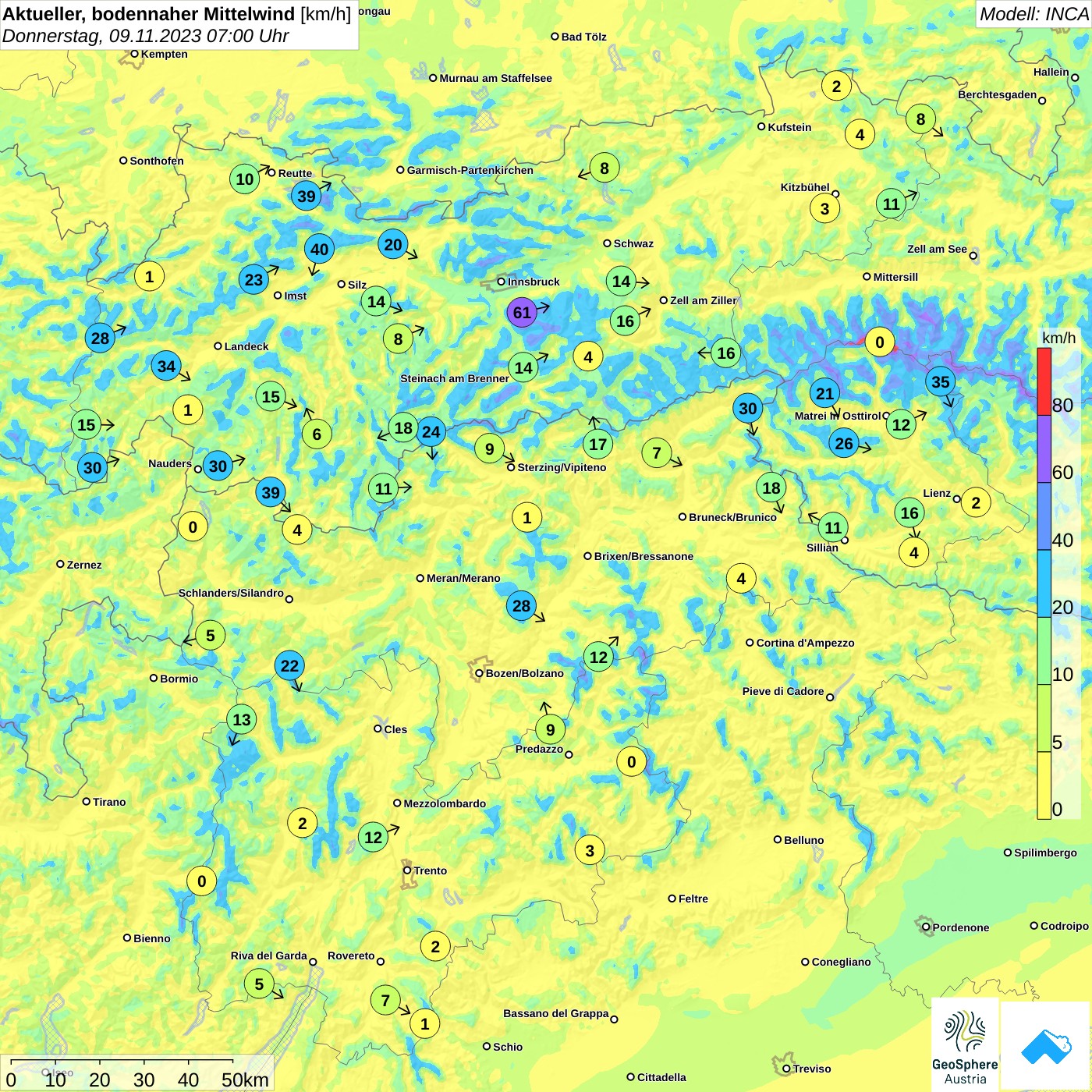Pick the purple 60–80 km/h legend swatch
The width and height of the screenshot is (1092, 1092).
(x=1044, y=449)
